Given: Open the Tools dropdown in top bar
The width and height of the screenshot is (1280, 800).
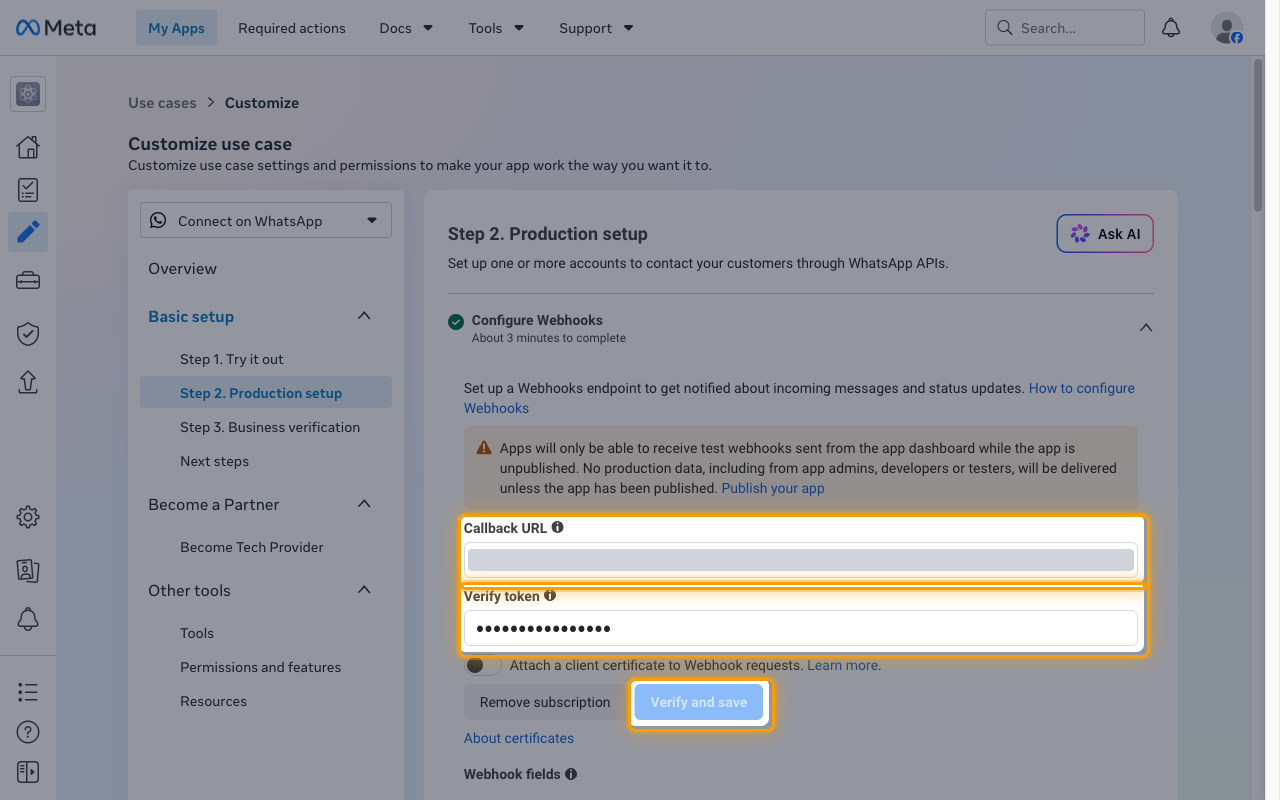Looking at the screenshot, I should pos(496,28).
